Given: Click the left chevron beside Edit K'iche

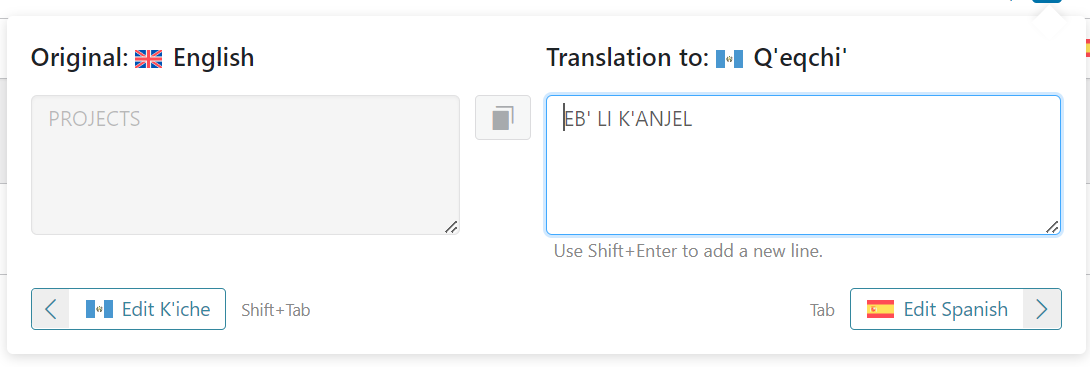Looking at the screenshot, I should click(51, 309).
